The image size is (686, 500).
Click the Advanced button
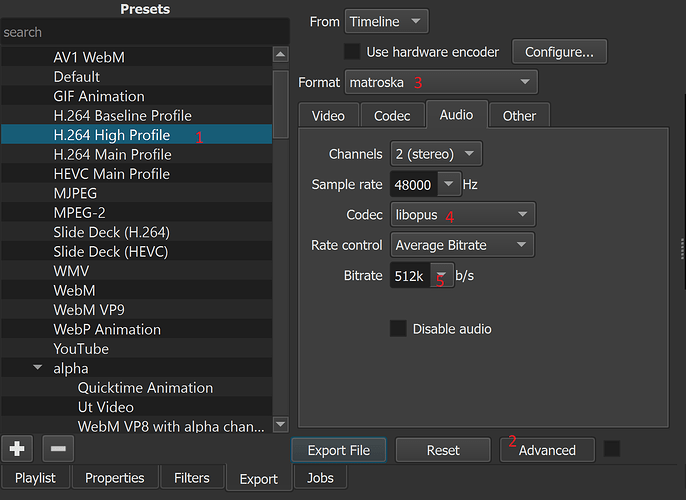pyautogui.click(x=547, y=450)
